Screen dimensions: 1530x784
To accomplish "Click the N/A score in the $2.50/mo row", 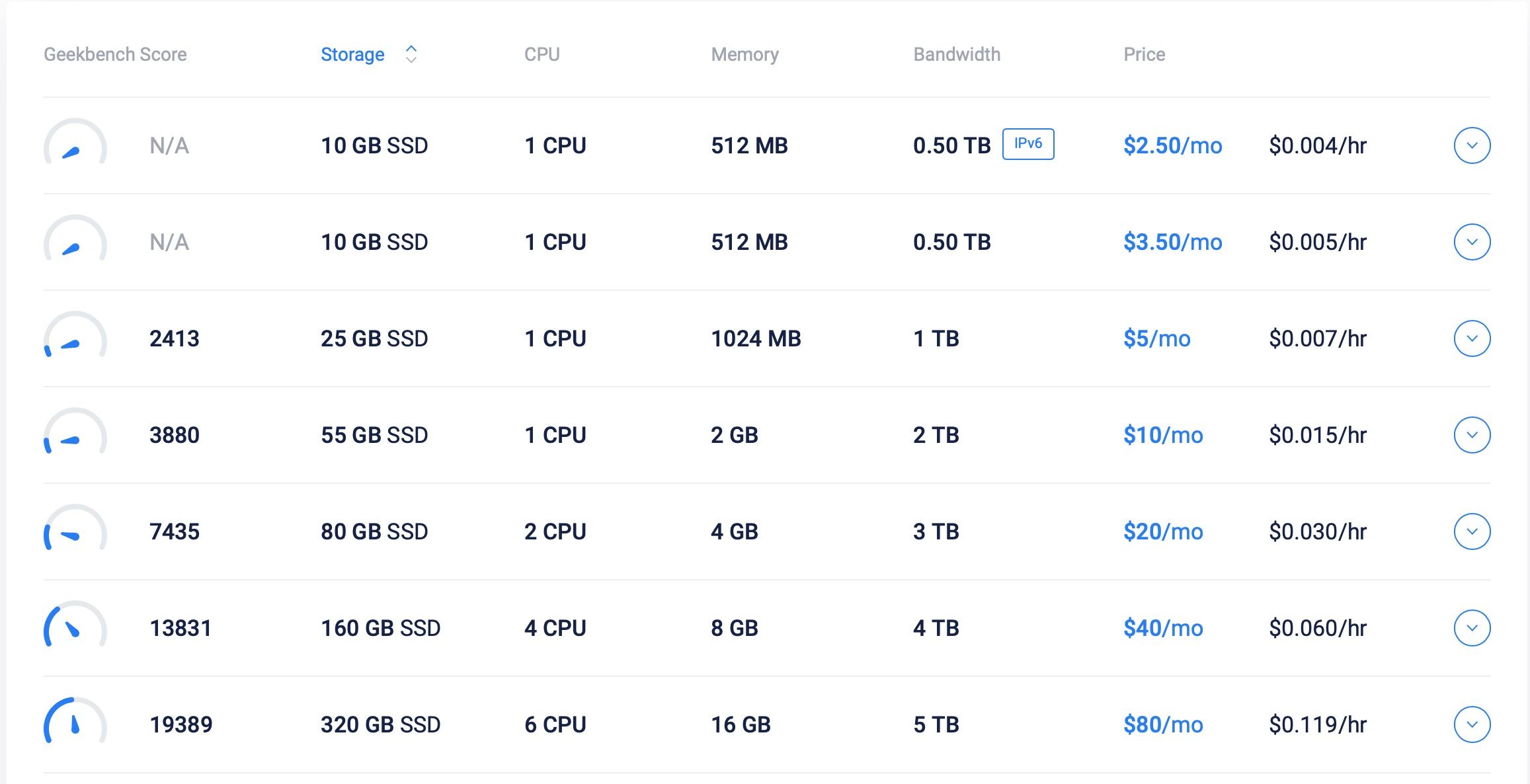I will 169,145.
